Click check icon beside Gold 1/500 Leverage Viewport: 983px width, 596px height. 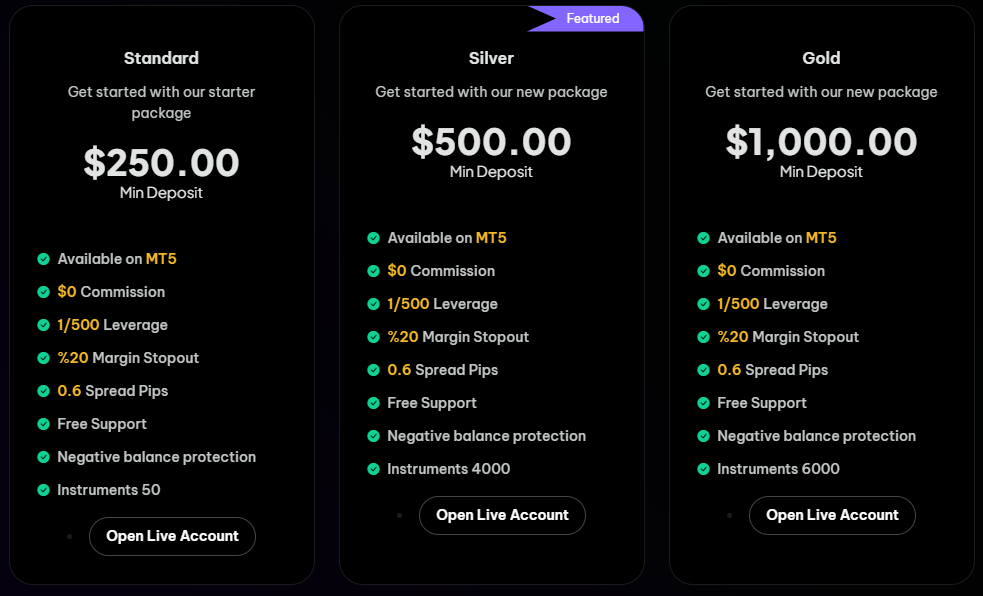point(703,304)
